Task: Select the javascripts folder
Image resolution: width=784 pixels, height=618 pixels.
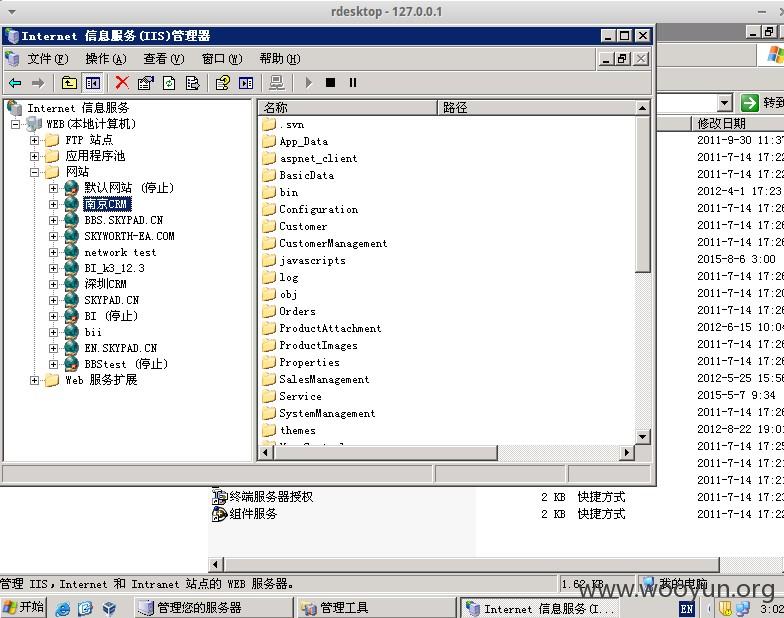Action: pyautogui.click(x=312, y=261)
